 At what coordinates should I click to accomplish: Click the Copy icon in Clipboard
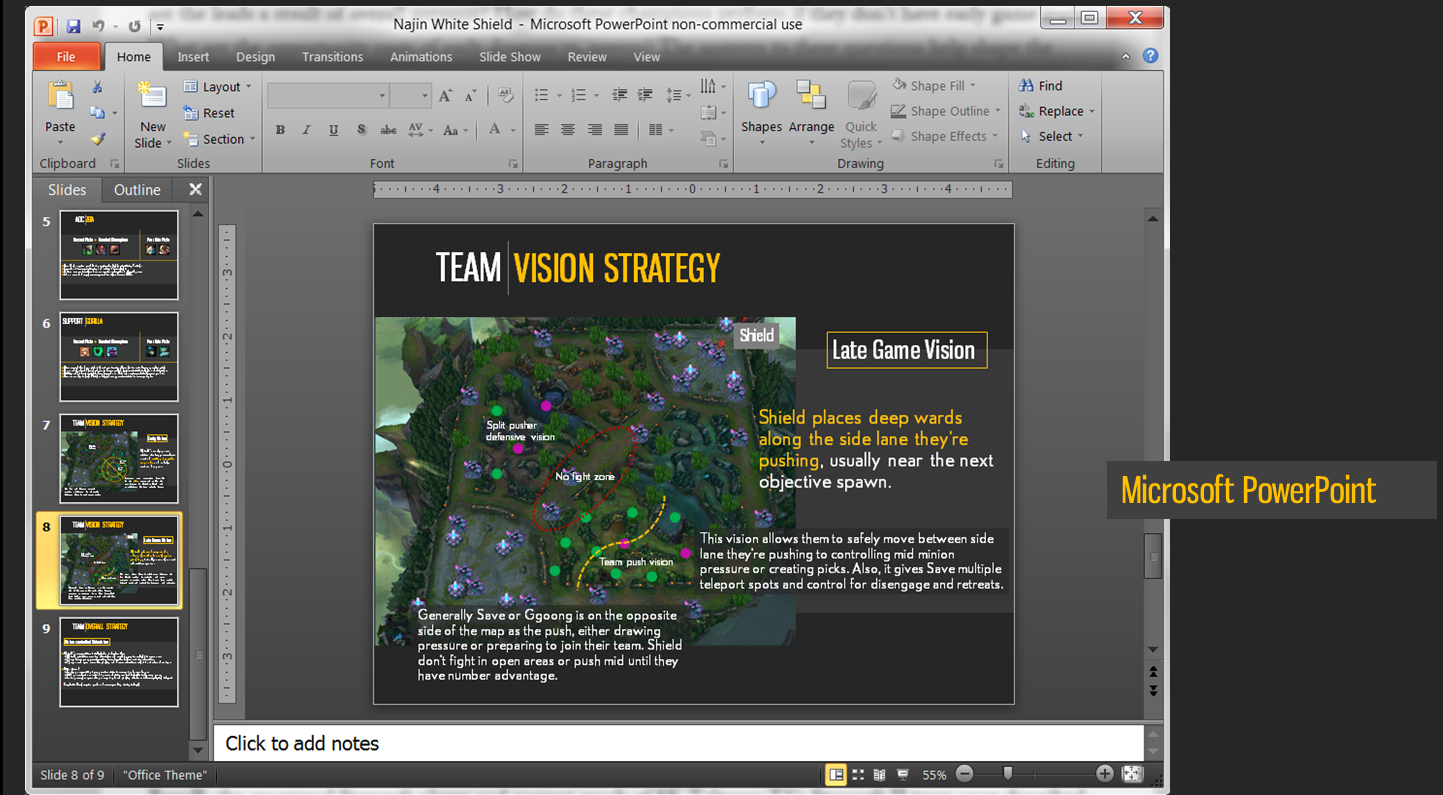[x=97, y=113]
